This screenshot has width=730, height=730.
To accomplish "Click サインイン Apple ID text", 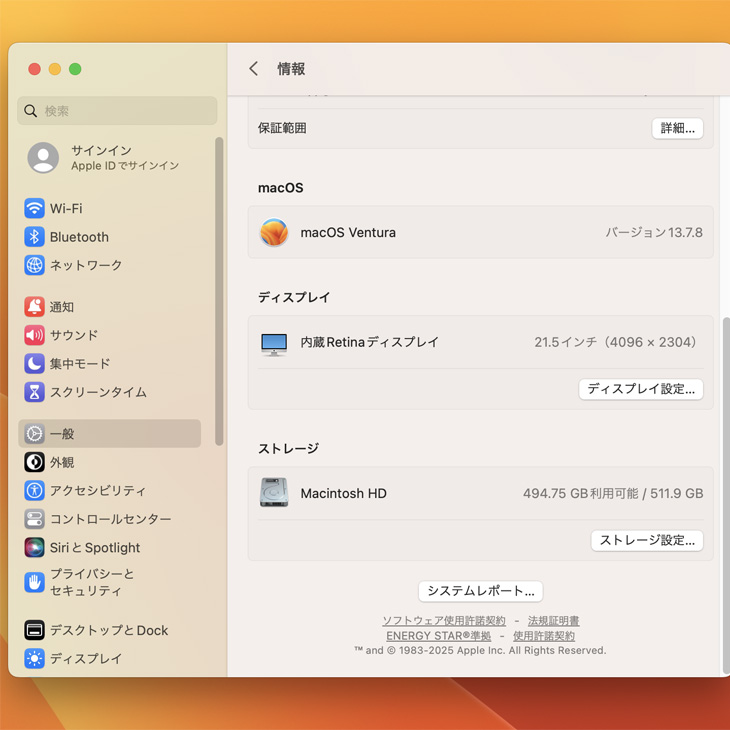I will 125,157.
